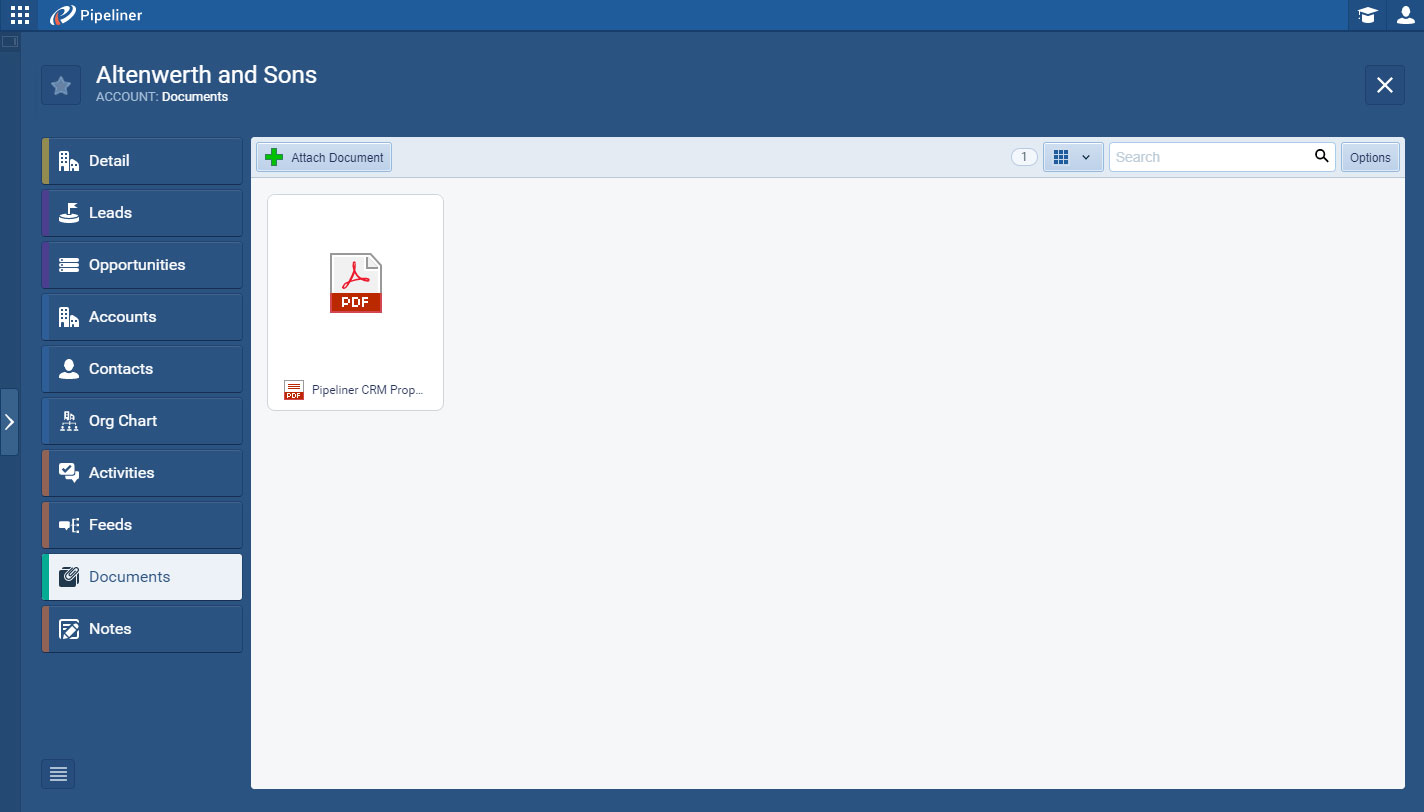The height and width of the screenshot is (812, 1424).
Task: Open the Options menu
Action: (1369, 157)
